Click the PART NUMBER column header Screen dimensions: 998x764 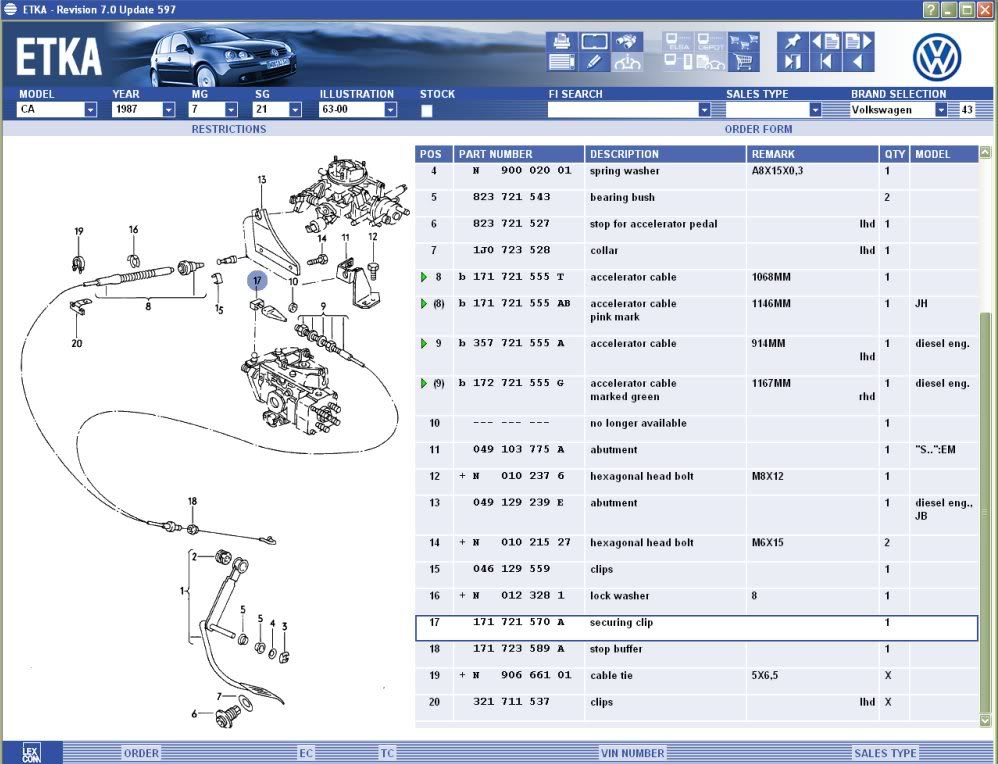coord(518,154)
